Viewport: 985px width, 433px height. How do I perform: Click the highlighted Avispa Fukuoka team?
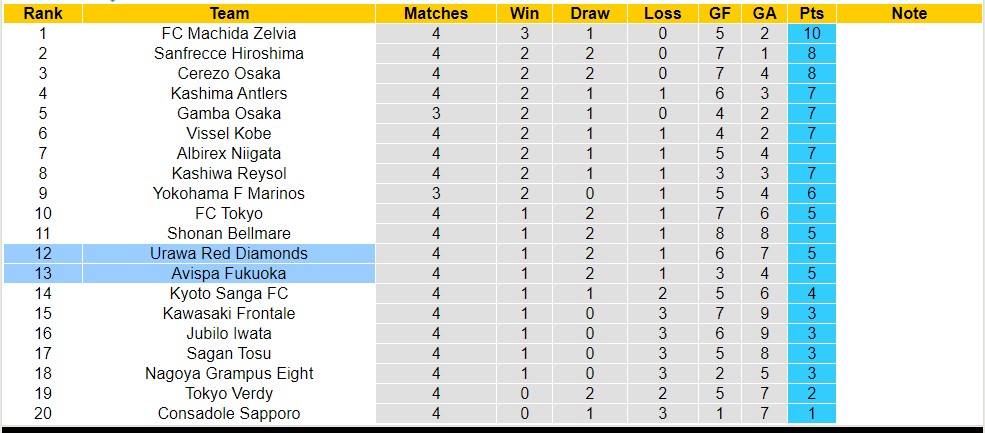(x=229, y=273)
